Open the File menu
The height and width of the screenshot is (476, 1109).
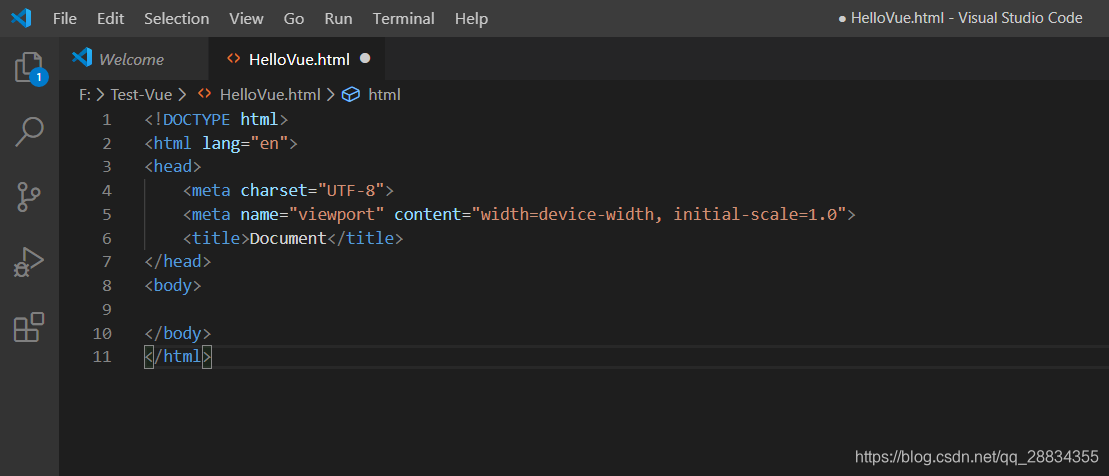tap(65, 18)
